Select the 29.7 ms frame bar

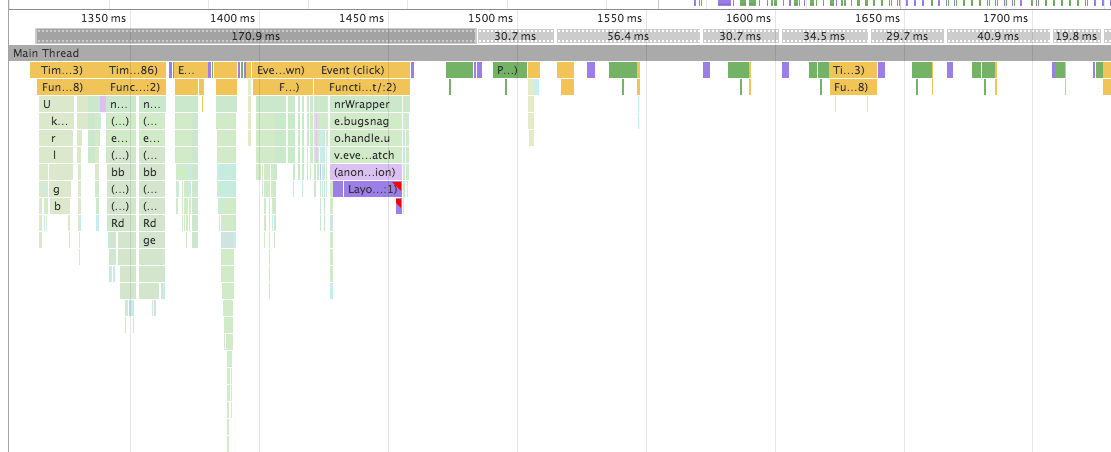point(907,36)
